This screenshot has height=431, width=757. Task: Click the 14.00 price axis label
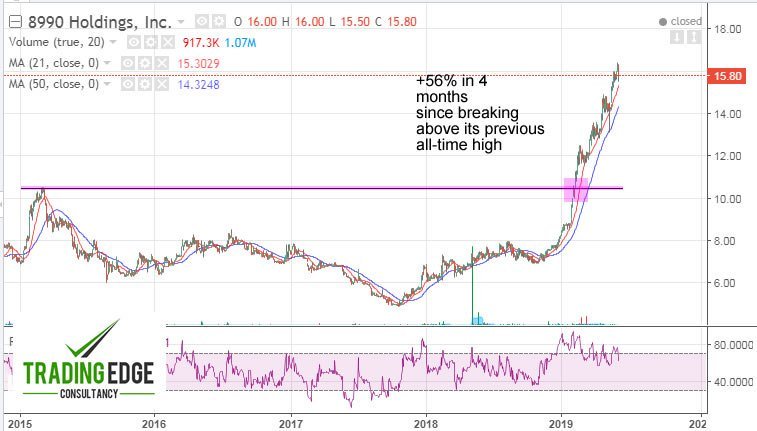tap(728, 114)
